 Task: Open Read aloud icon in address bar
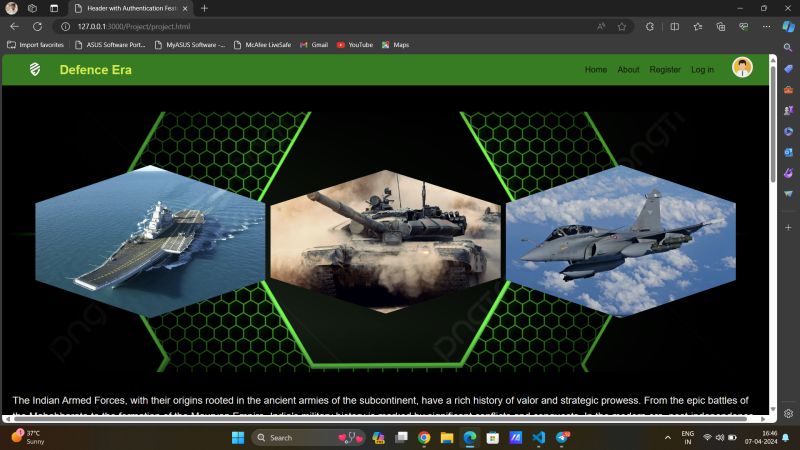(601, 27)
